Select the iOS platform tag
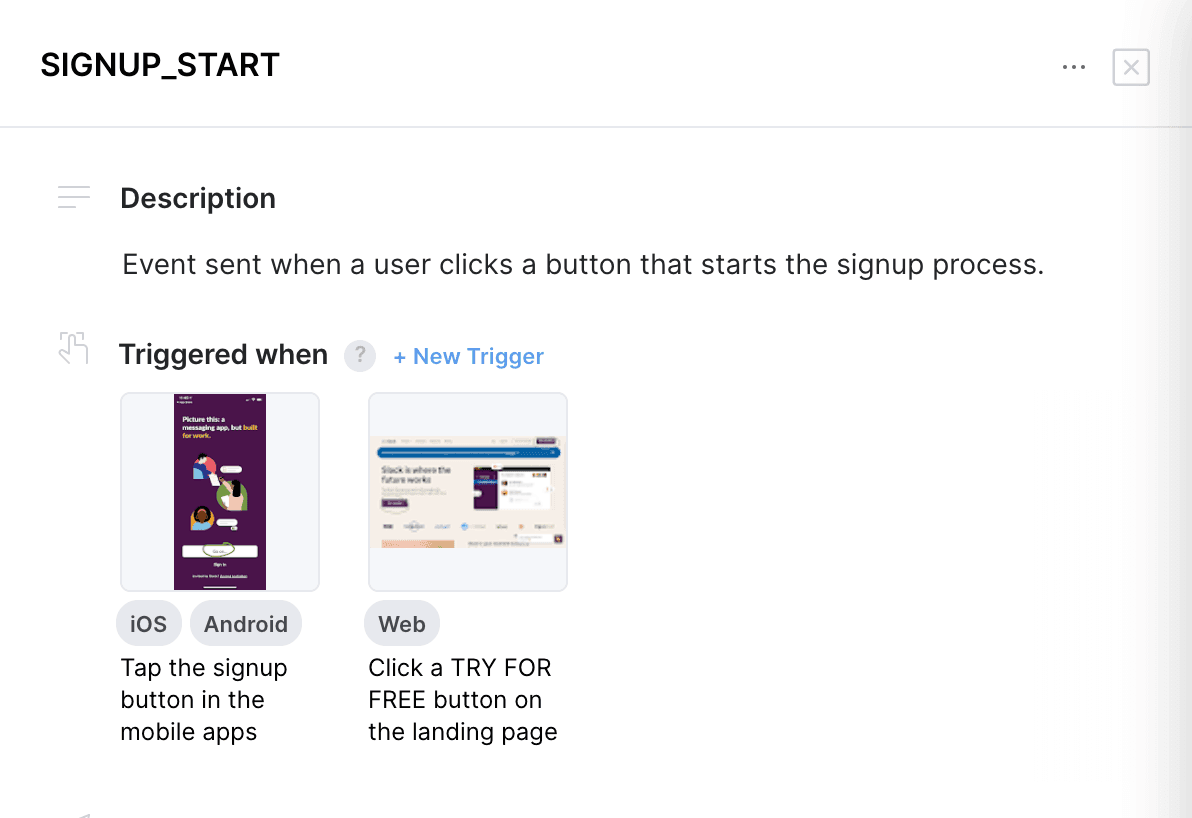 pyautogui.click(x=149, y=624)
